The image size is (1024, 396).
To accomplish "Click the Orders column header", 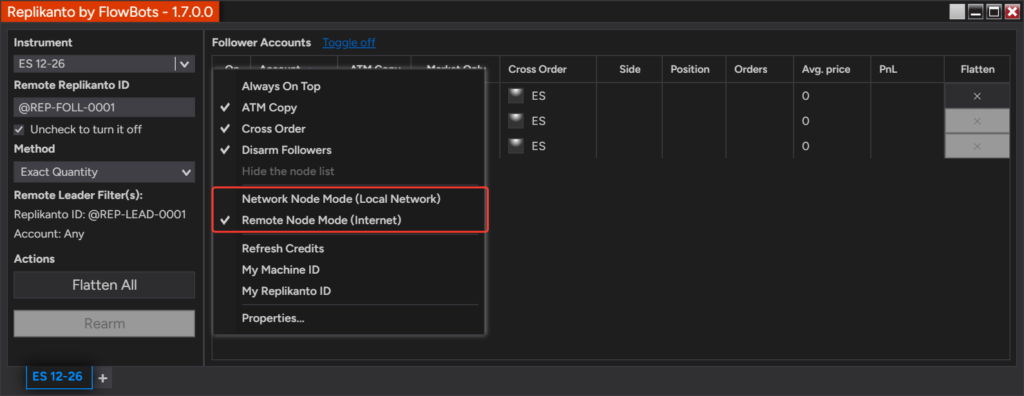I will coord(760,69).
